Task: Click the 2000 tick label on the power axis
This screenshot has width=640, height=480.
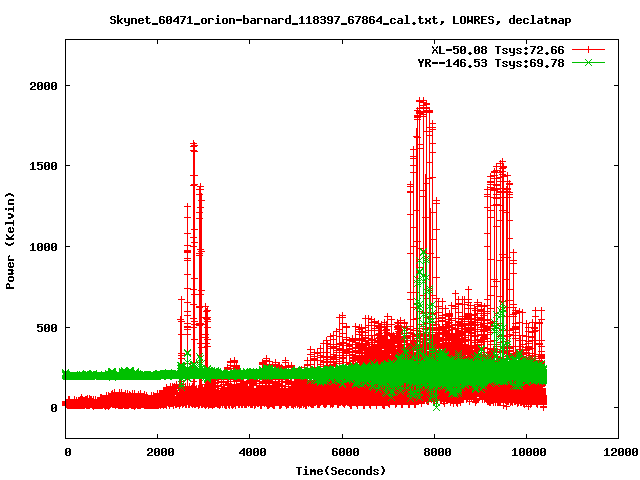Action: pyautogui.click(x=43, y=86)
